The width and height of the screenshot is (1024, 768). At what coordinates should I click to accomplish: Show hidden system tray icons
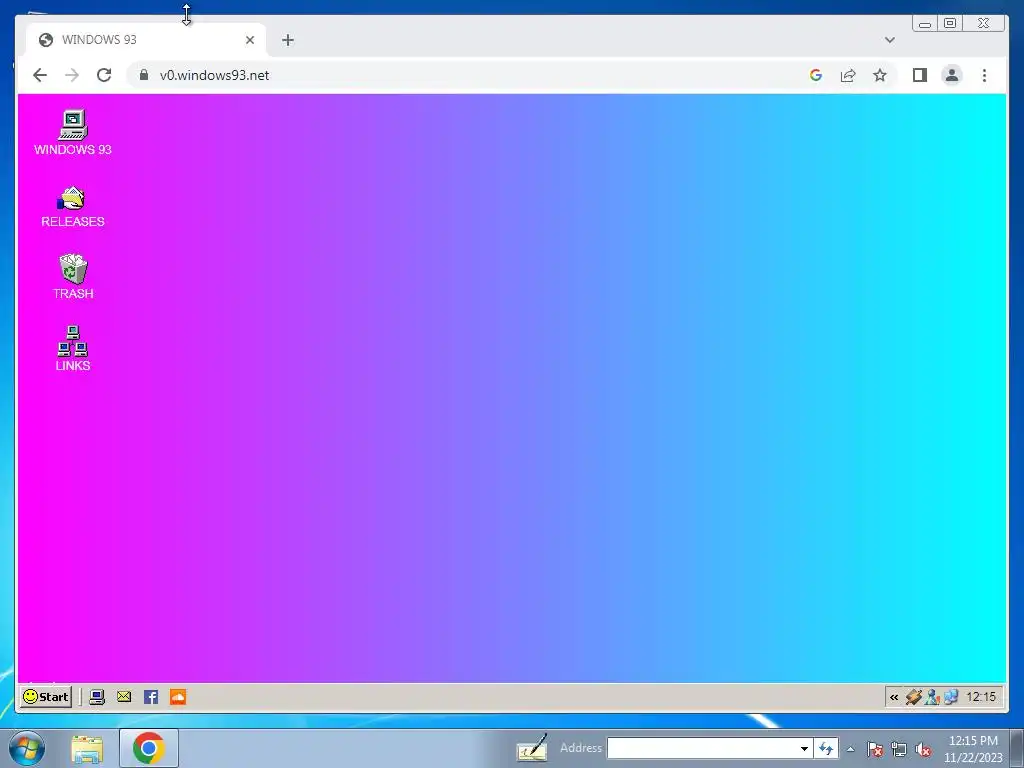[x=850, y=749]
